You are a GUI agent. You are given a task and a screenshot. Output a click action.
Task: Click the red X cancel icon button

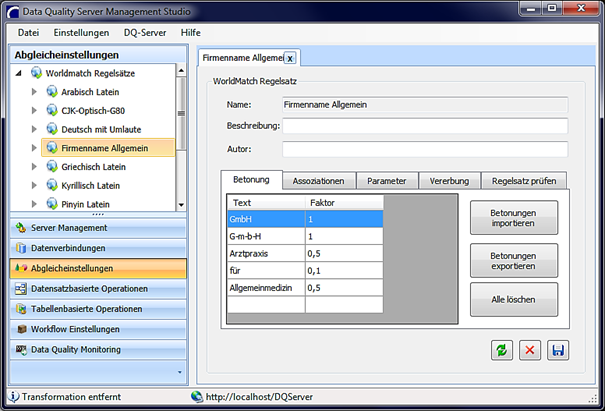click(x=530, y=350)
